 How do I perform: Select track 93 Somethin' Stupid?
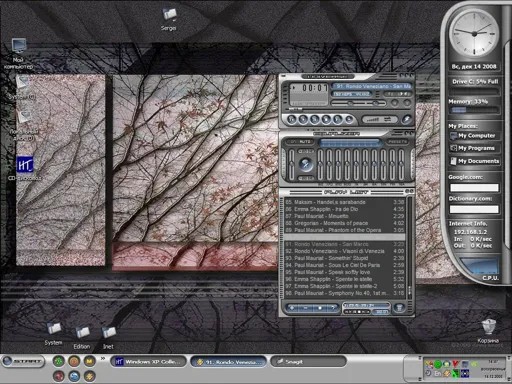pyautogui.click(x=344, y=258)
